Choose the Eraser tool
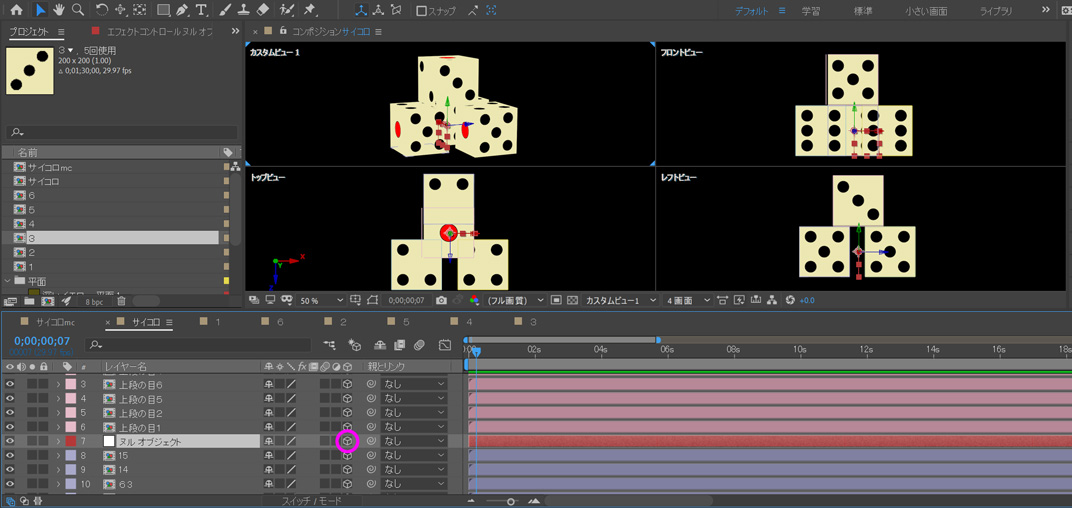This screenshot has width=1072, height=508. [262, 10]
